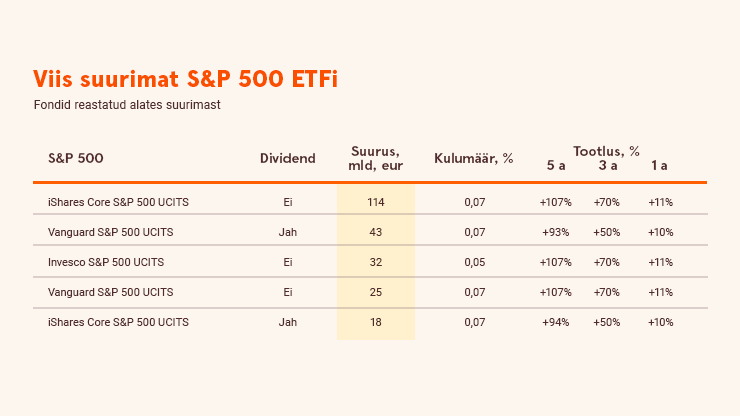
Task: Click the highlighted size value 43
Action: coord(376,232)
